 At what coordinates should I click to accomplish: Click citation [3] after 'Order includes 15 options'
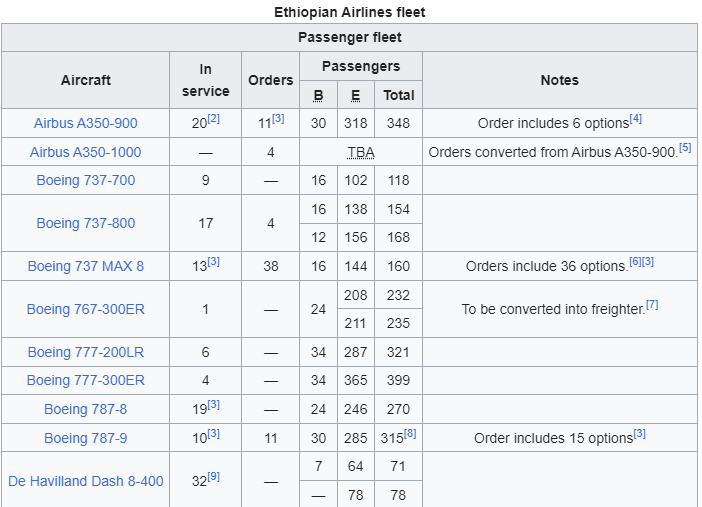tap(639, 434)
